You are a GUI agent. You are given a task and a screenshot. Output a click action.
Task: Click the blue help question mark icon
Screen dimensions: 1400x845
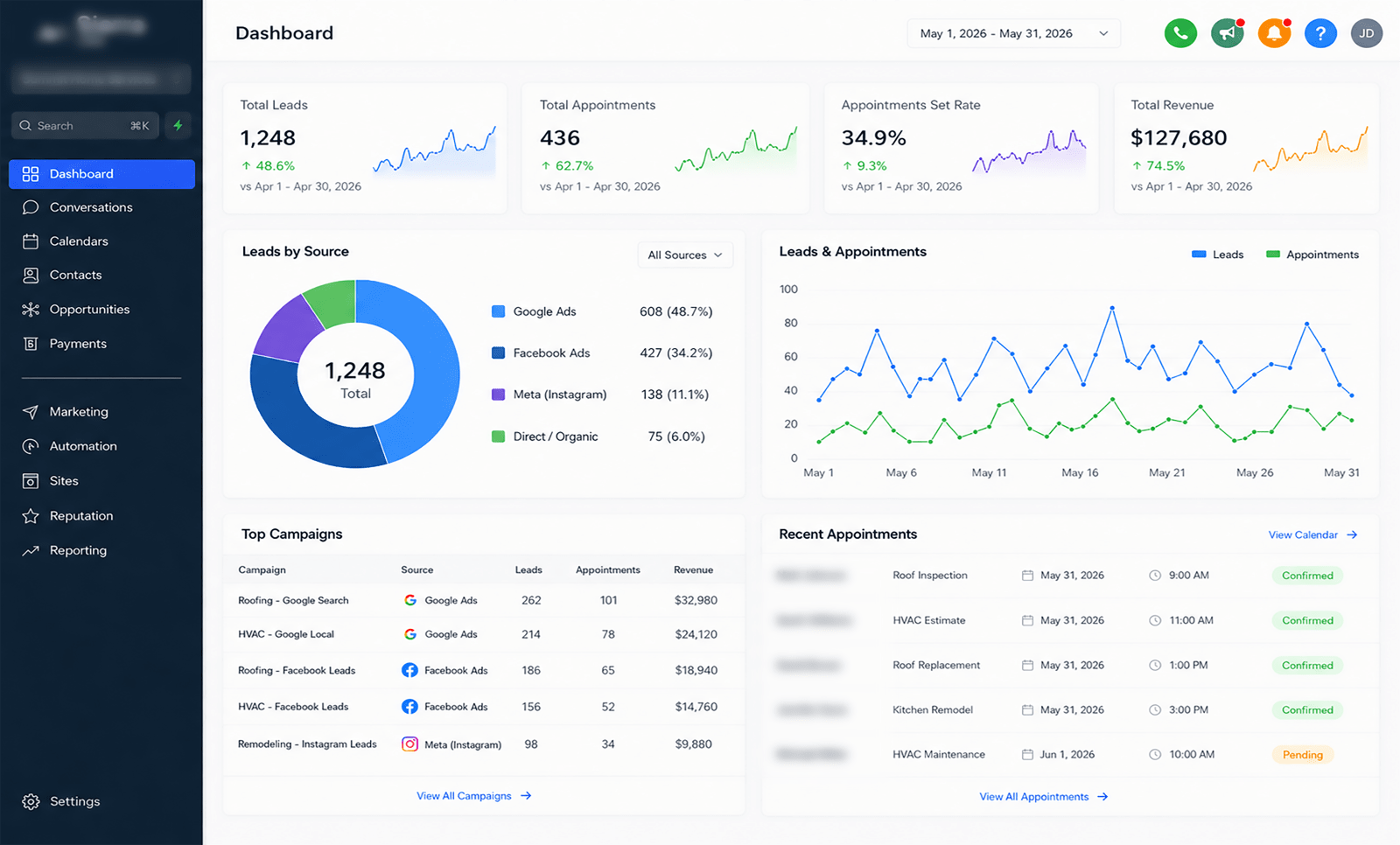click(x=1320, y=33)
